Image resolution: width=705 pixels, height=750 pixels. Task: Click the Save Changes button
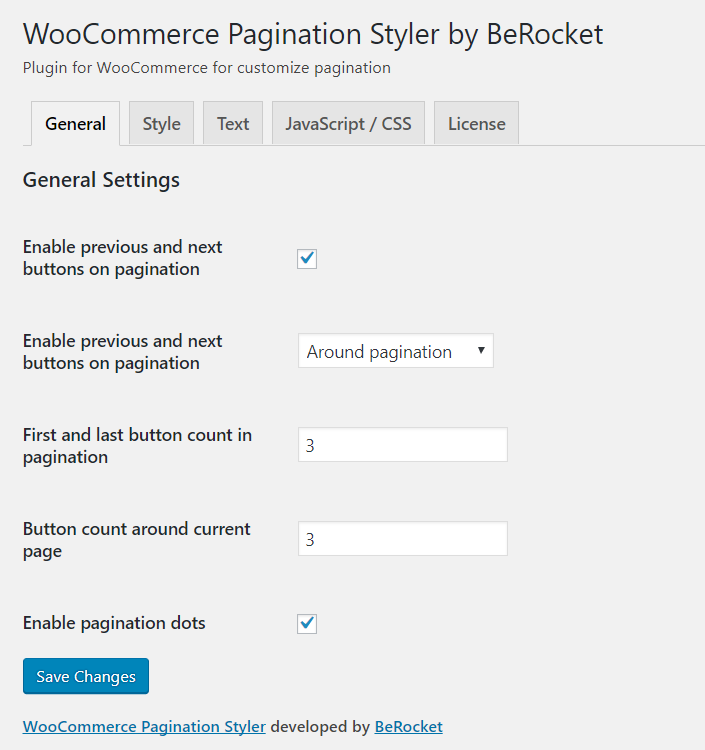[86, 676]
